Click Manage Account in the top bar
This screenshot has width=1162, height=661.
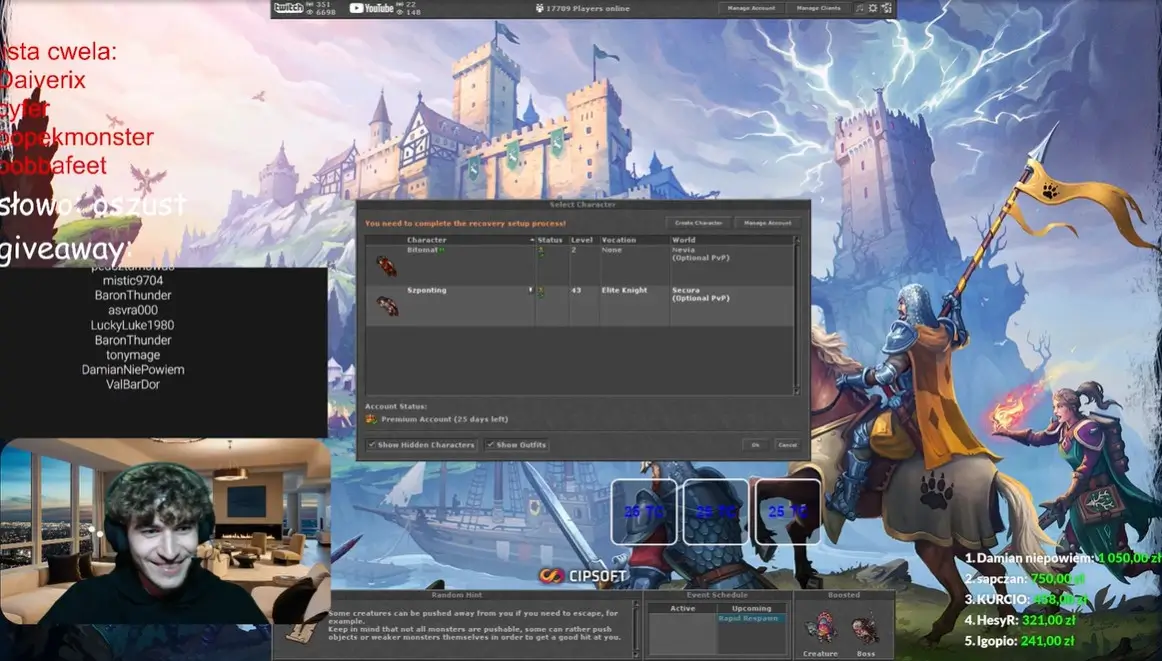(x=751, y=8)
